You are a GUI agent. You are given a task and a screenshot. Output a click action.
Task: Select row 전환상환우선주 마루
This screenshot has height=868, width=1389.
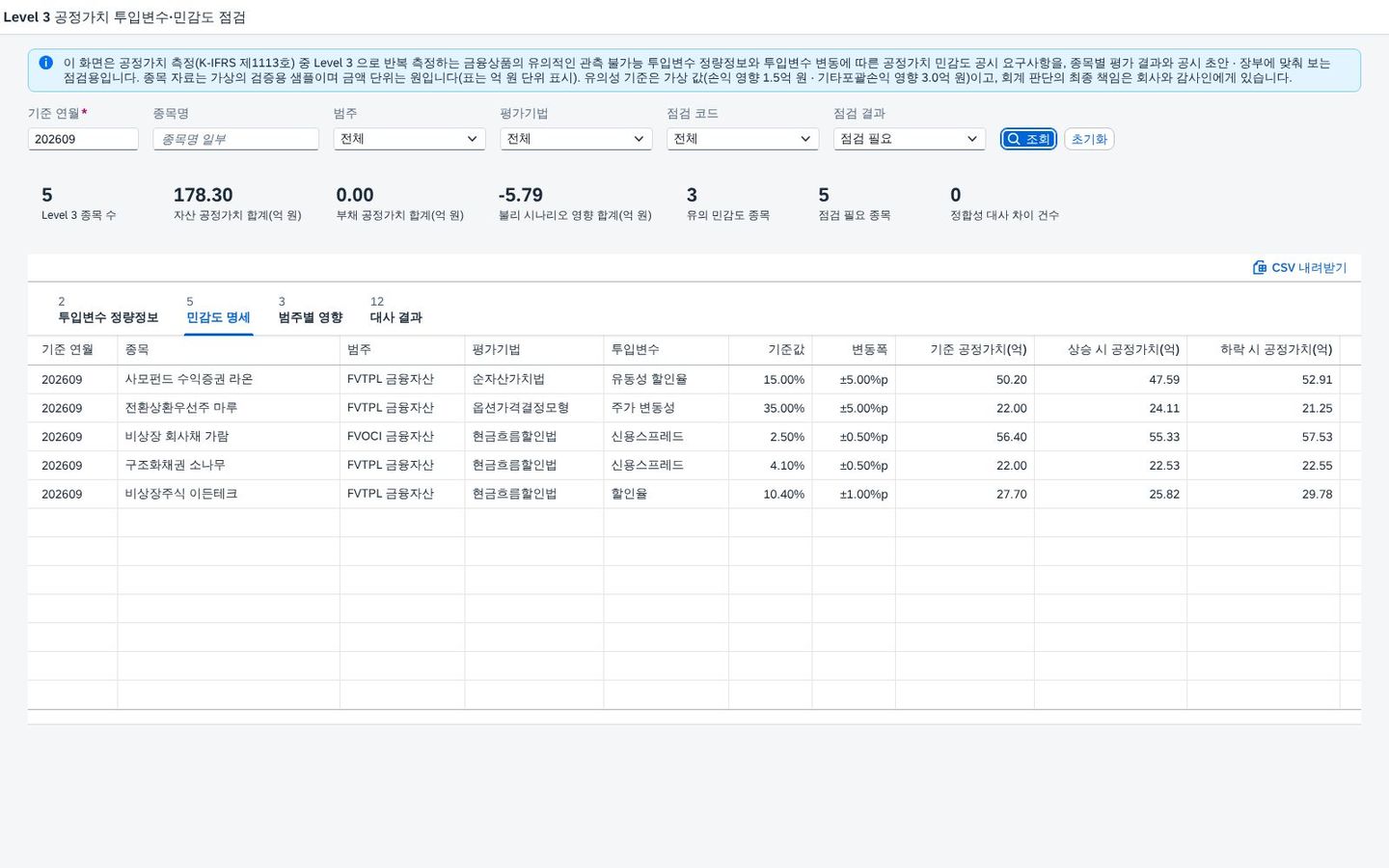(x=694, y=408)
